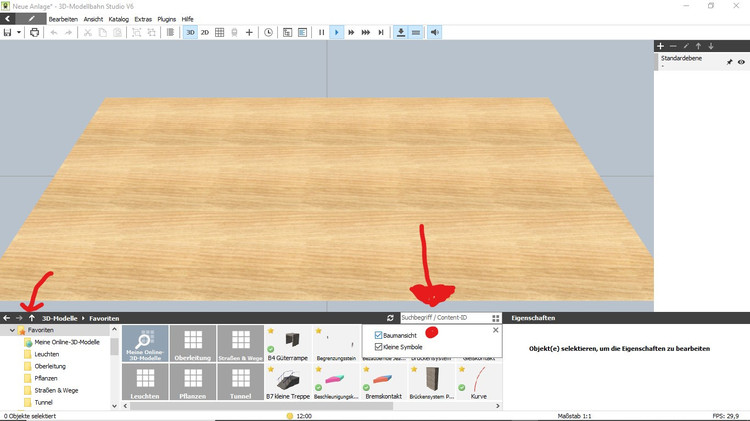Screen dimensions: 750x421
Task: Hide the Standardebene layer via eye icon
Action: pos(741,62)
